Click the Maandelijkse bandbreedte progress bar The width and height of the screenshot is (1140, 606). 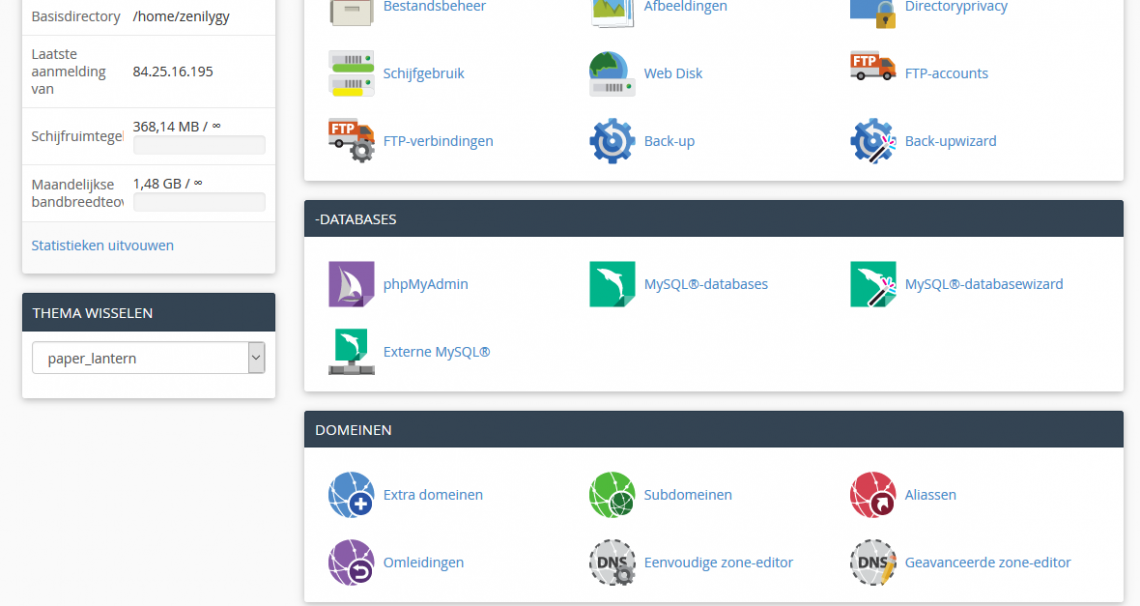tap(199, 202)
